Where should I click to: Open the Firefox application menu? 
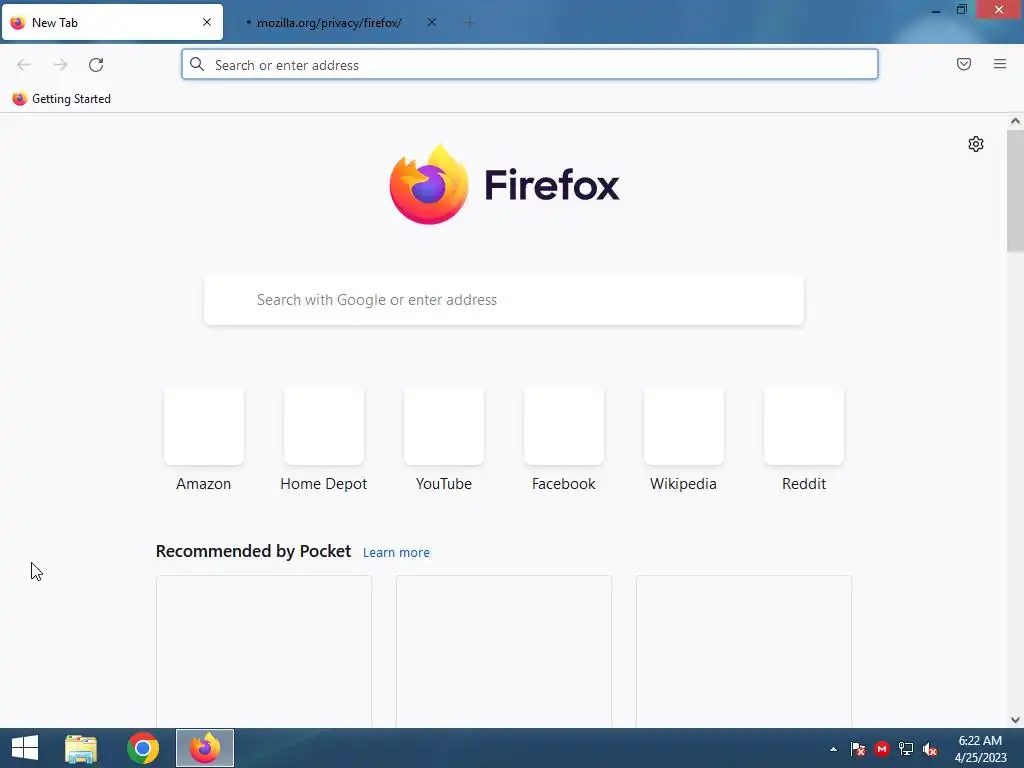[1000, 64]
